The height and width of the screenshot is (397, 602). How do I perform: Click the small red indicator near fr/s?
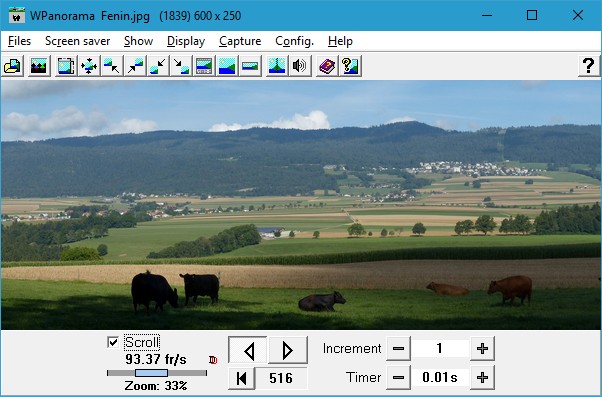(x=213, y=360)
